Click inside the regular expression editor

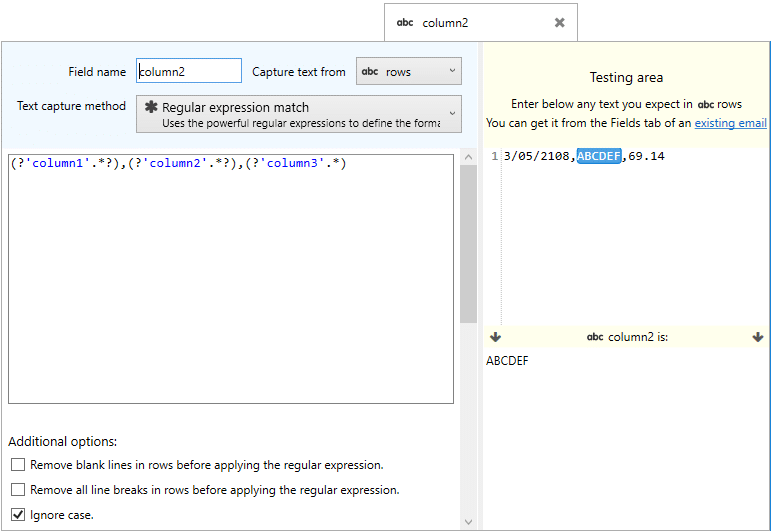point(231,279)
